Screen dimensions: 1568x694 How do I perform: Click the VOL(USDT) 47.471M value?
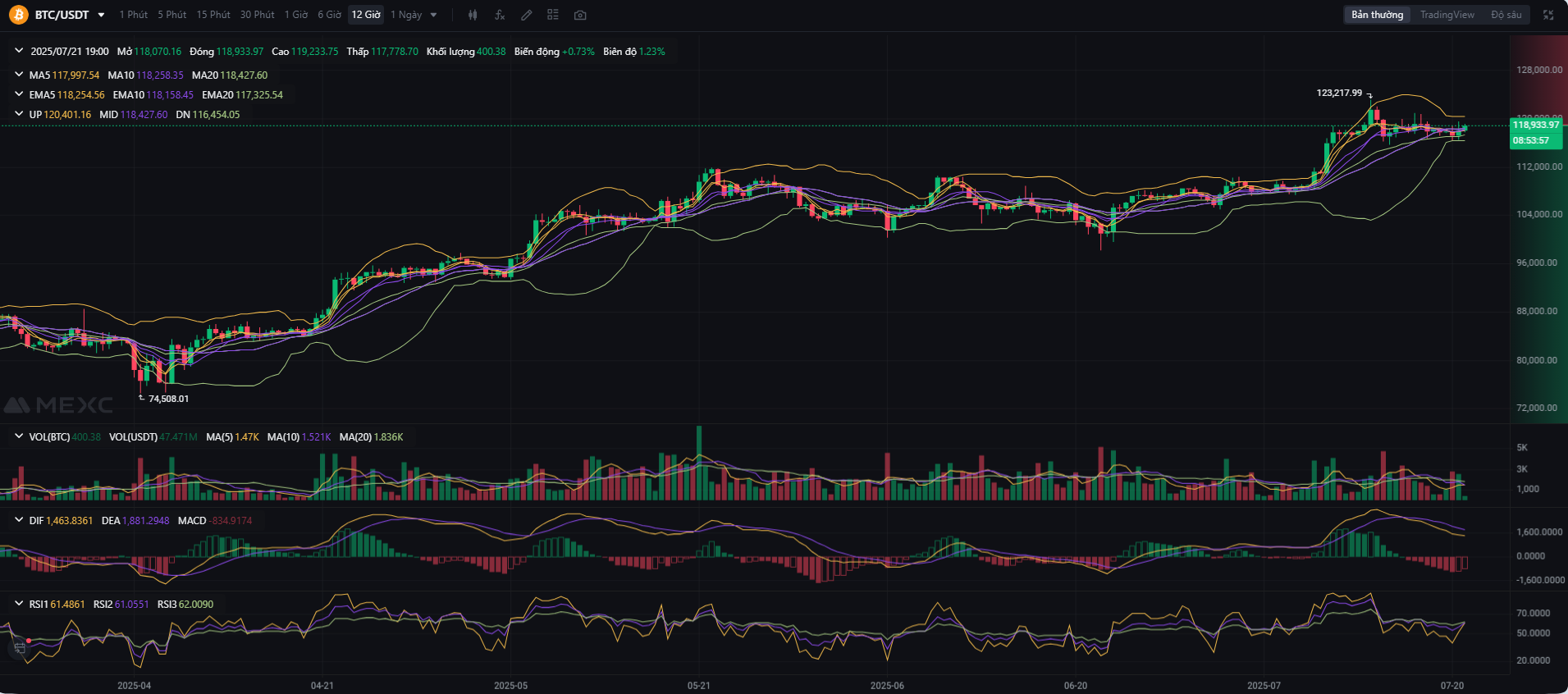point(178,436)
